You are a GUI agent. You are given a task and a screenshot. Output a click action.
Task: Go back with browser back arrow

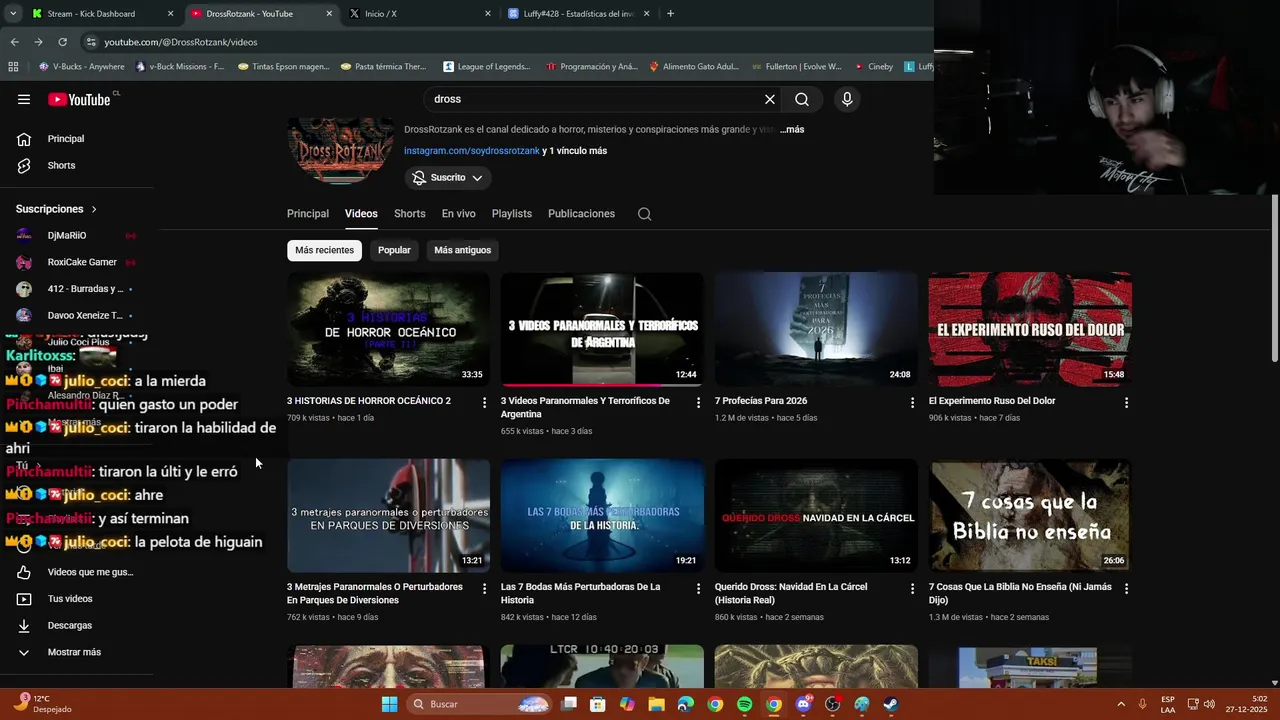tap(14, 42)
